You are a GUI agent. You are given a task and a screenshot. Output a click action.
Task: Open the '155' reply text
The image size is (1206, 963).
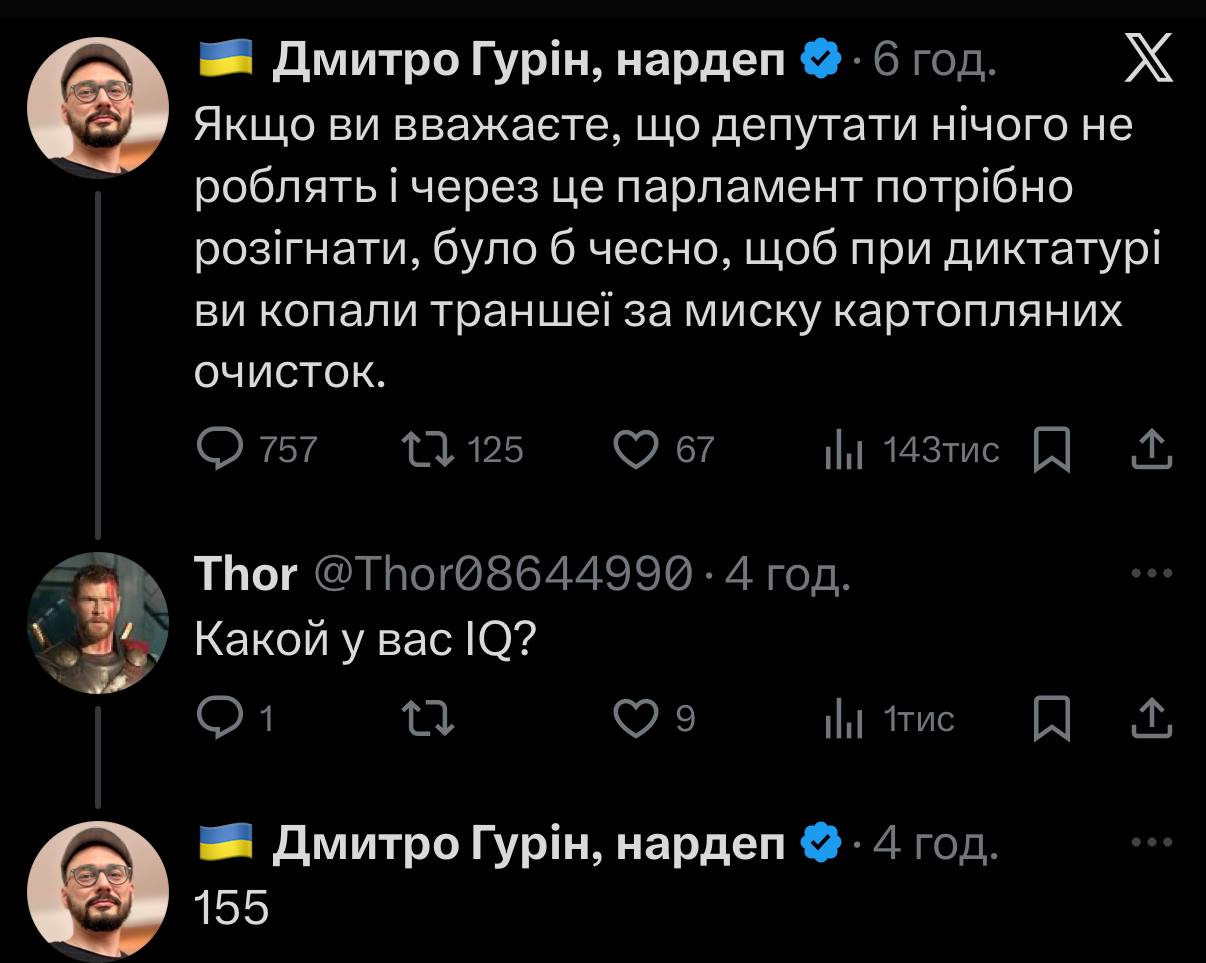pos(231,907)
